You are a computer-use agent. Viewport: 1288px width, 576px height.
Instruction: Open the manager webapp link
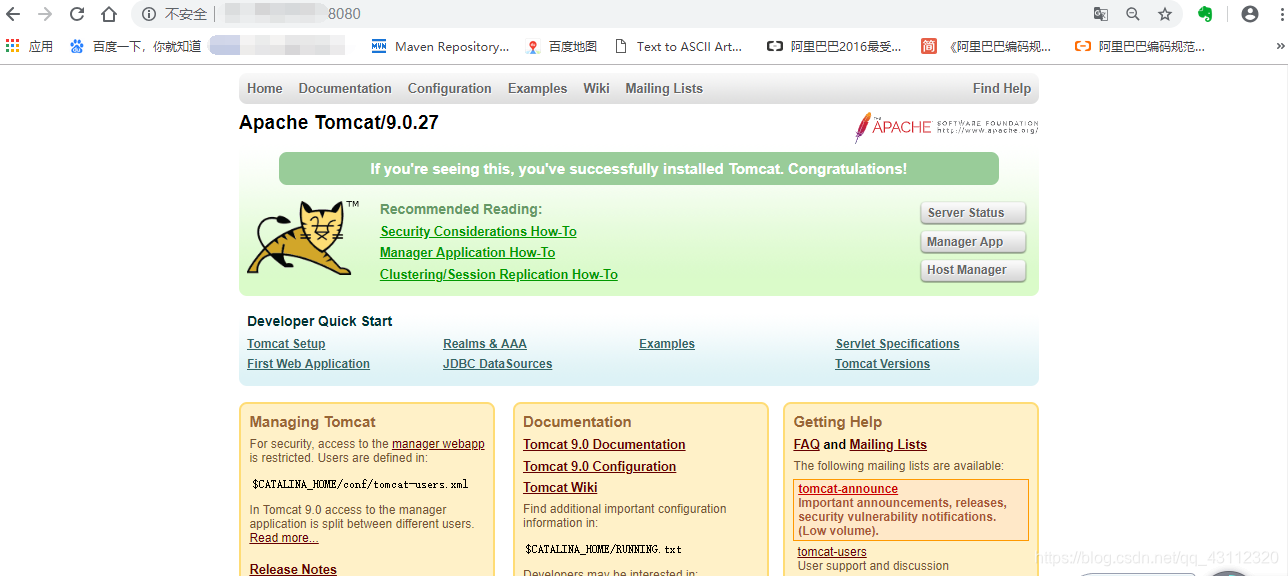pos(438,444)
